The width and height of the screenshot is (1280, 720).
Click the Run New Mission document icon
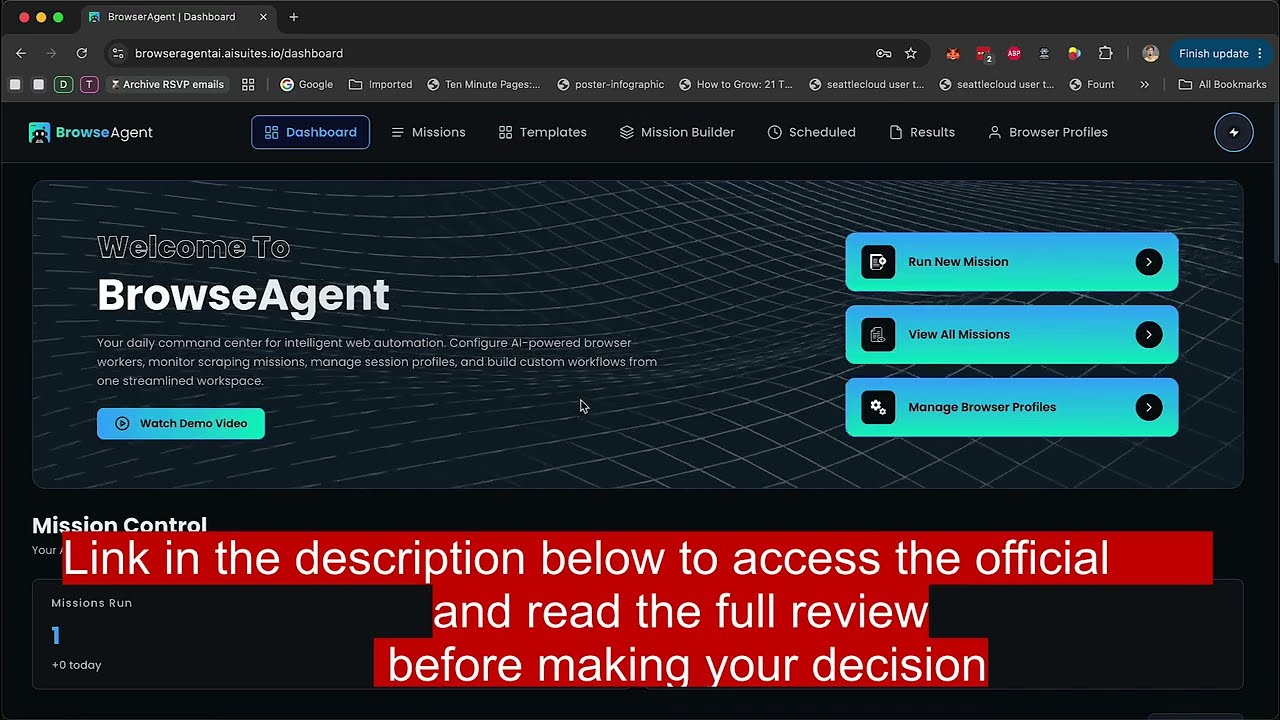tap(878, 262)
